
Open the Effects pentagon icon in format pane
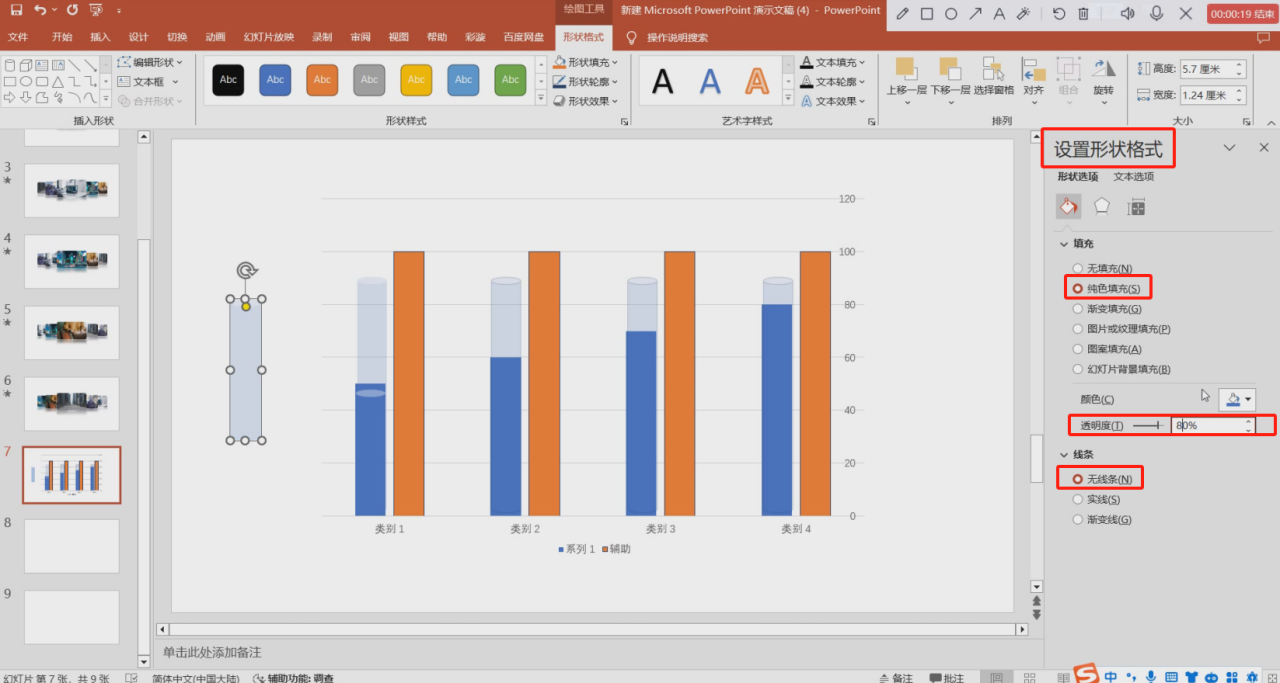click(x=1101, y=207)
